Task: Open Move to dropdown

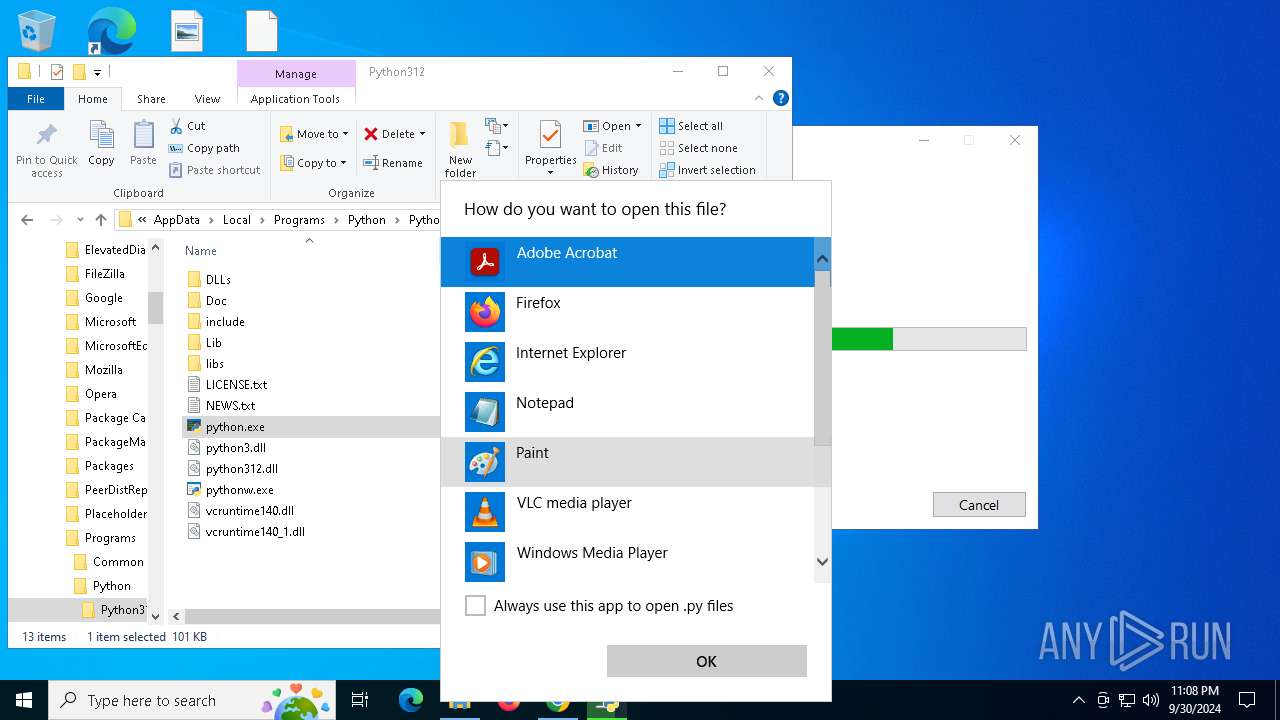Action: click(314, 134)
